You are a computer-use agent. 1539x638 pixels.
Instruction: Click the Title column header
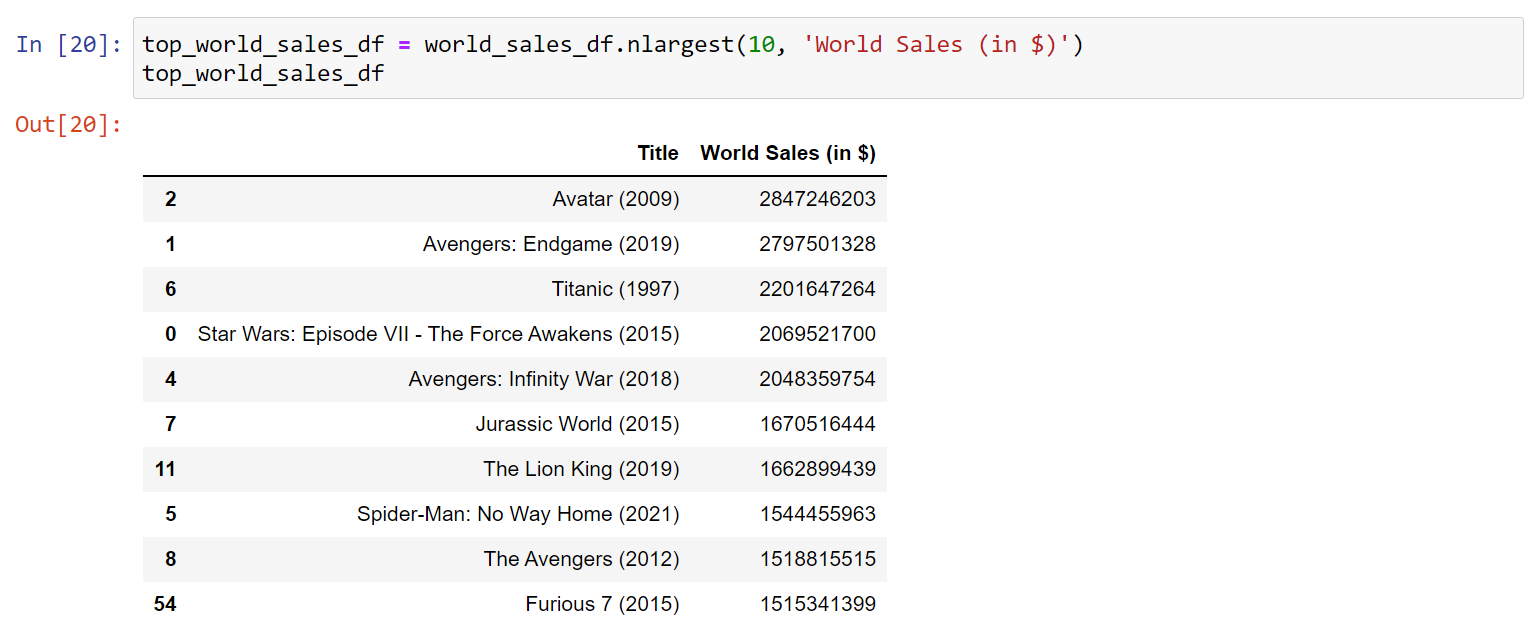(x=657, y=153)
